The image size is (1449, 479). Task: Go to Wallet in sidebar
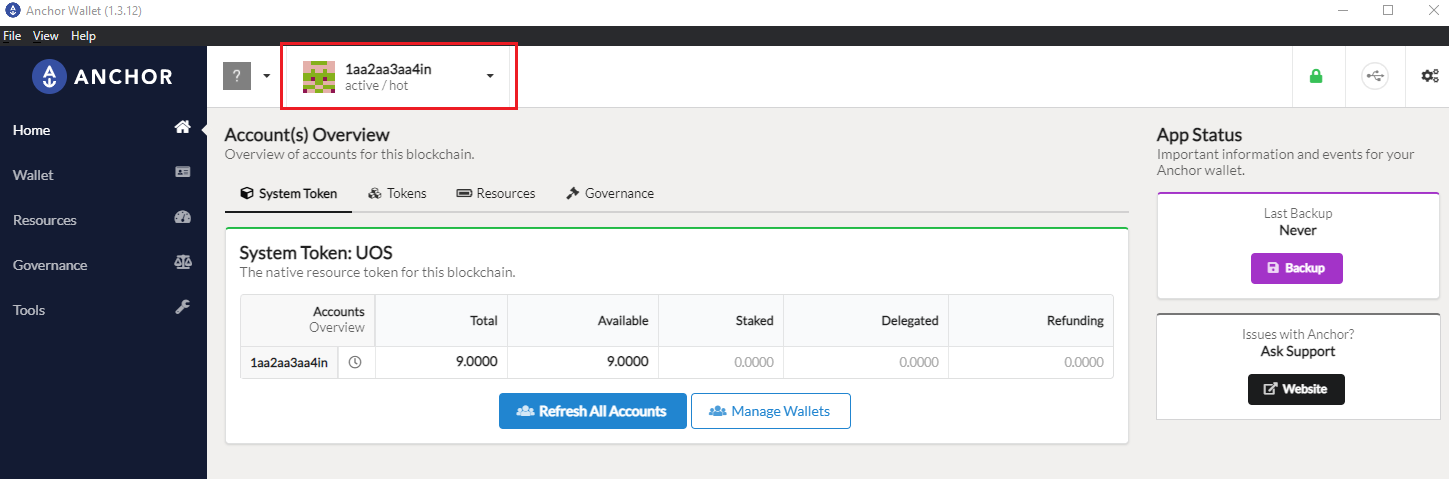pos(33,175)
